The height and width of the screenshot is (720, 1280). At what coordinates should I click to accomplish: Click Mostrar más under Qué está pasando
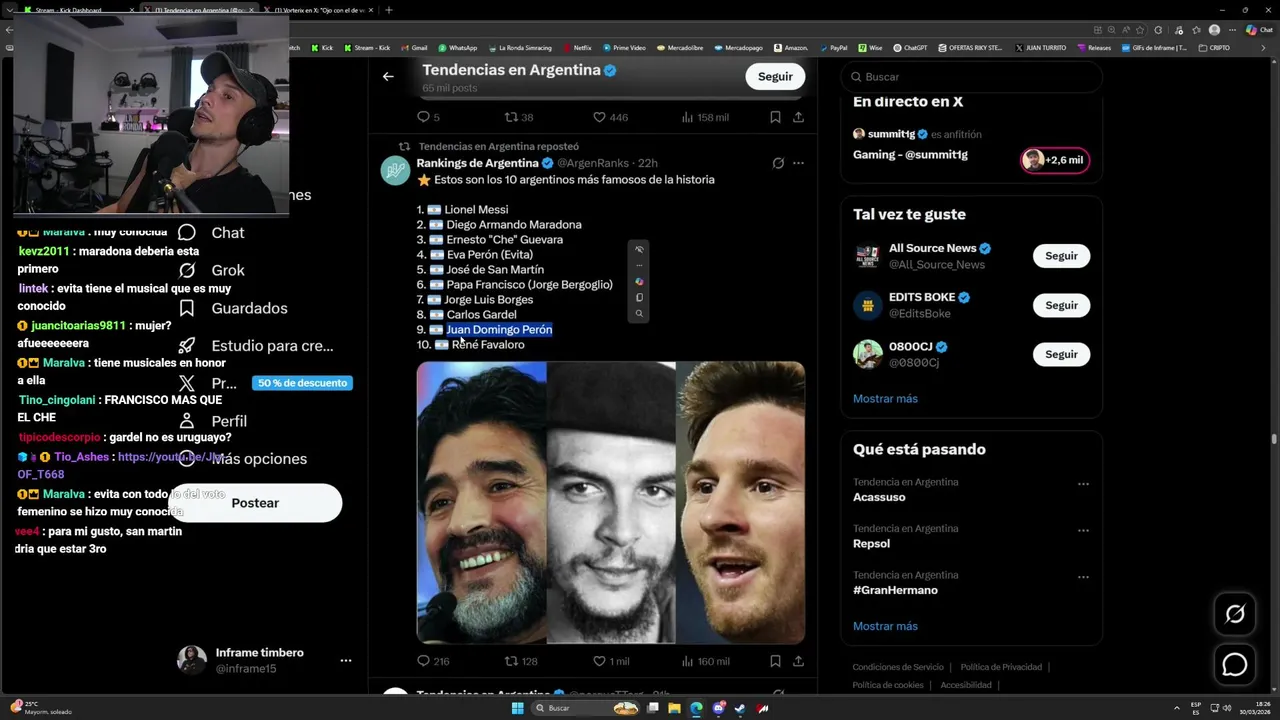point(885,626)
